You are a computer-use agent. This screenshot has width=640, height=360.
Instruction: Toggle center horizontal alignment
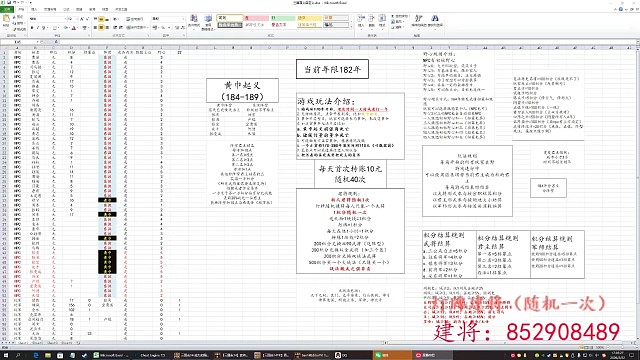pos(101,27)
